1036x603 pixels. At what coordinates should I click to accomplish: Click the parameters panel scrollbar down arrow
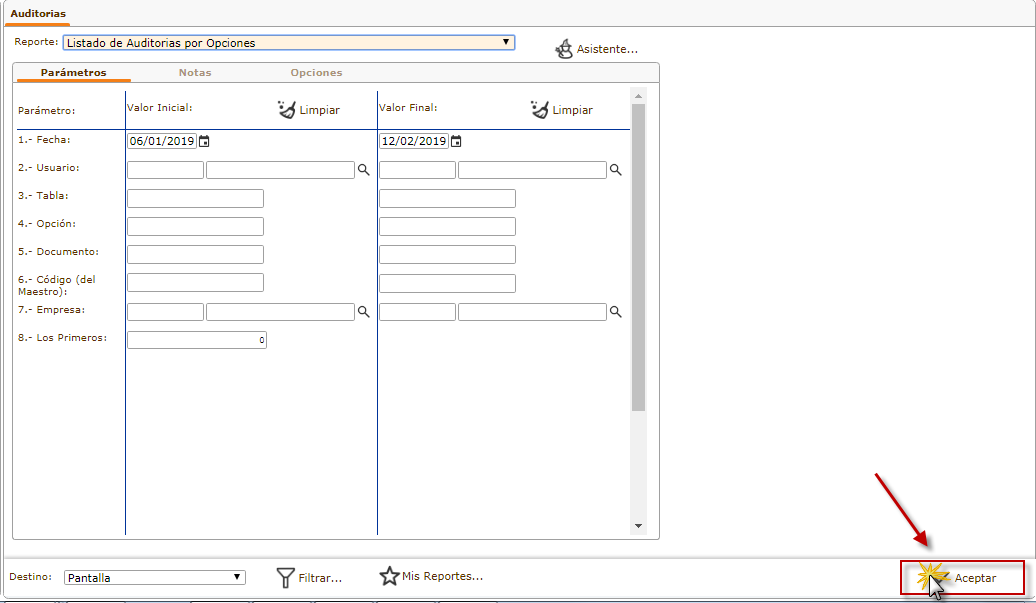click(638, 526)
